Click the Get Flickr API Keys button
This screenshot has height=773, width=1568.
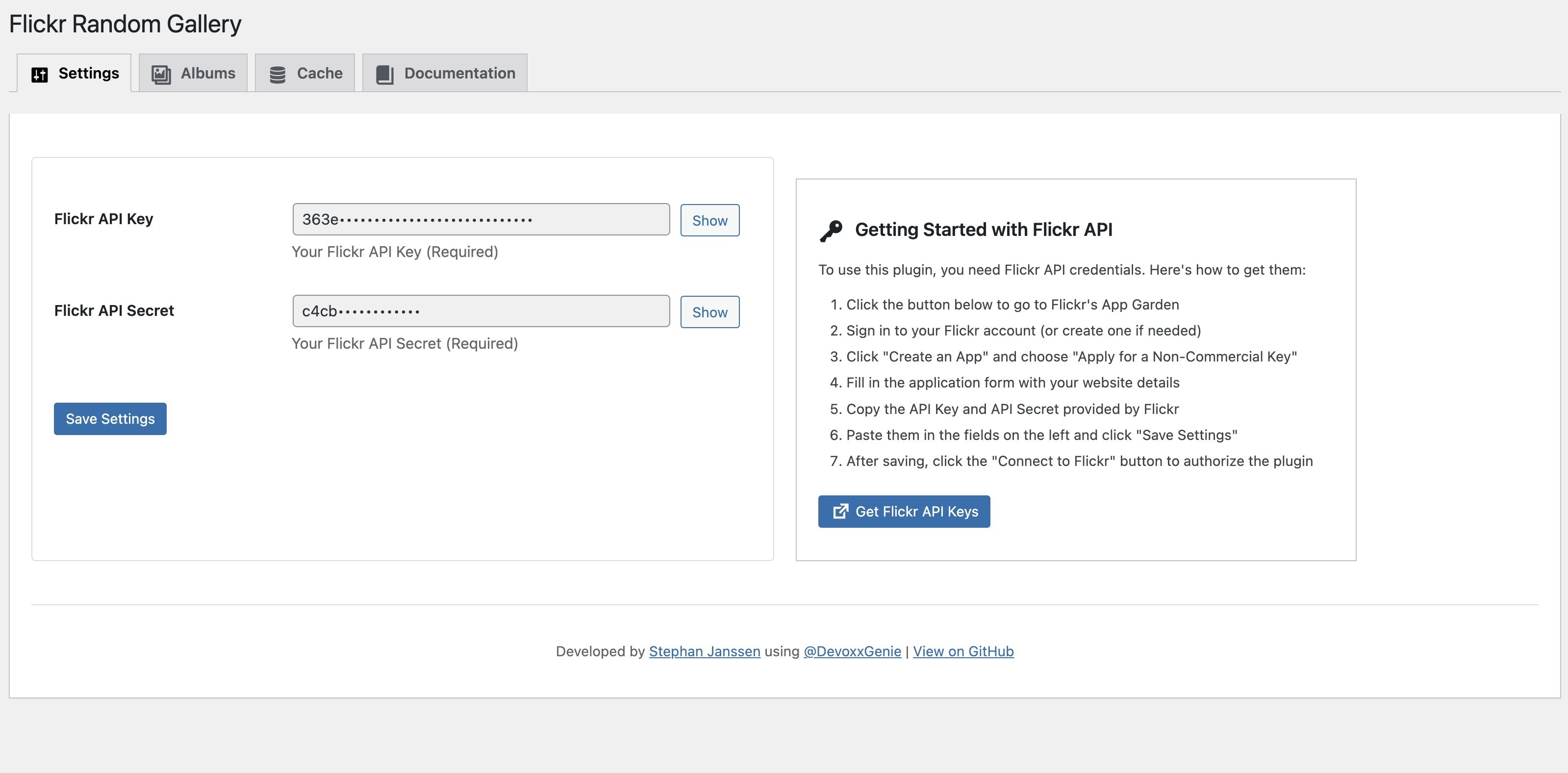click(x=904, y=511)
